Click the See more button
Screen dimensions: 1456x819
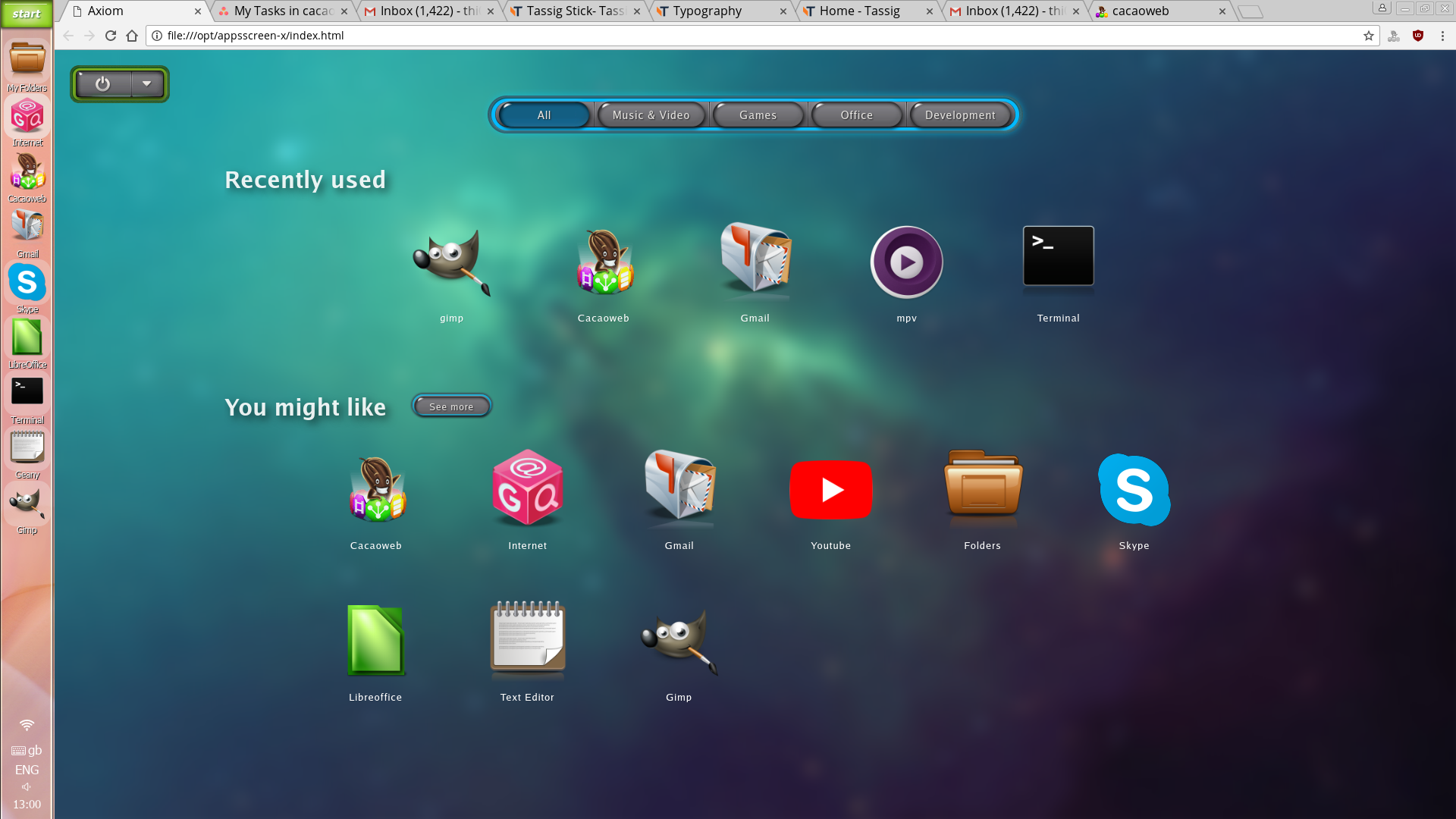click(x=452, y=406)
